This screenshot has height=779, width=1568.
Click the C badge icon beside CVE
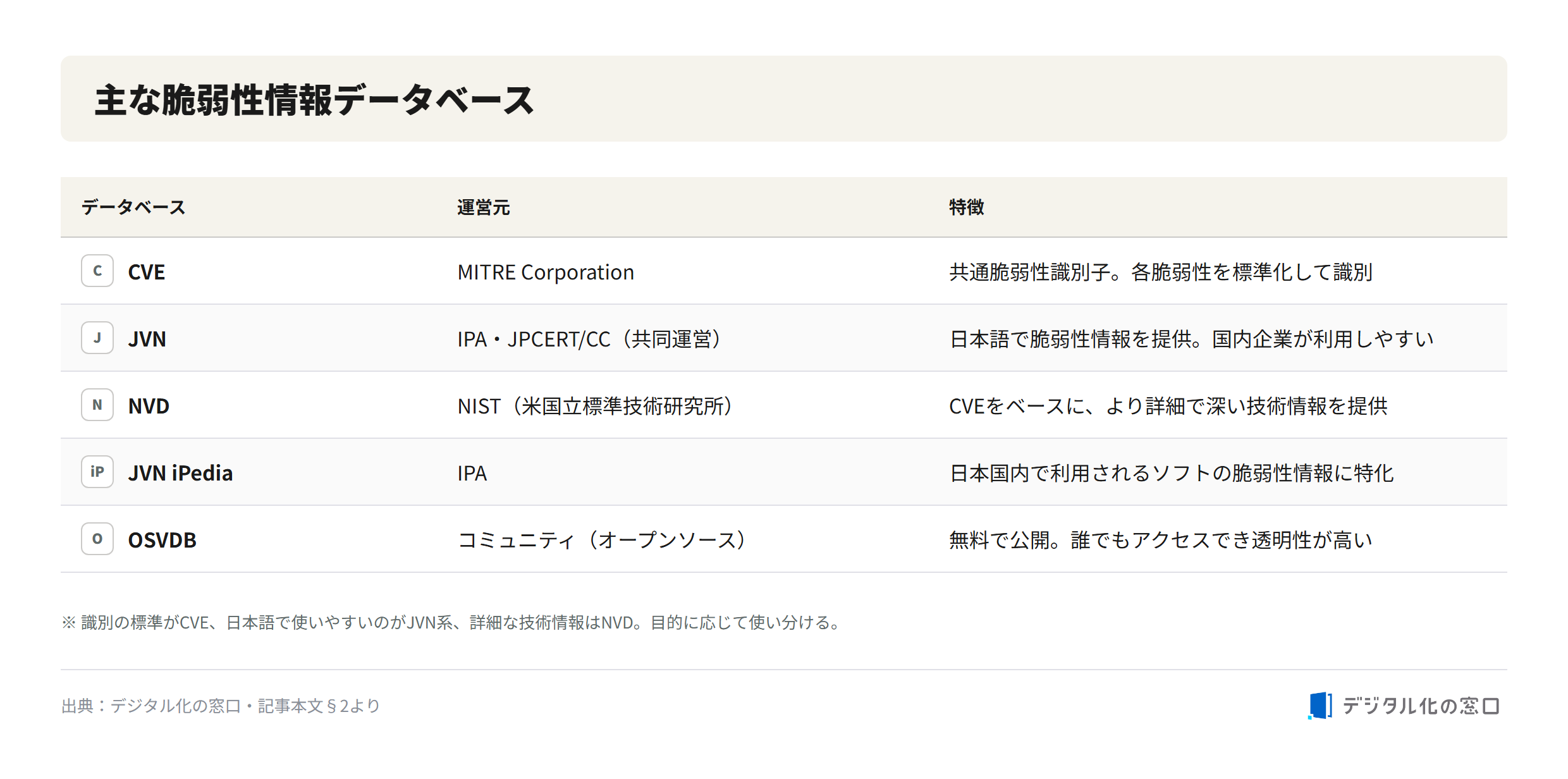97,271
